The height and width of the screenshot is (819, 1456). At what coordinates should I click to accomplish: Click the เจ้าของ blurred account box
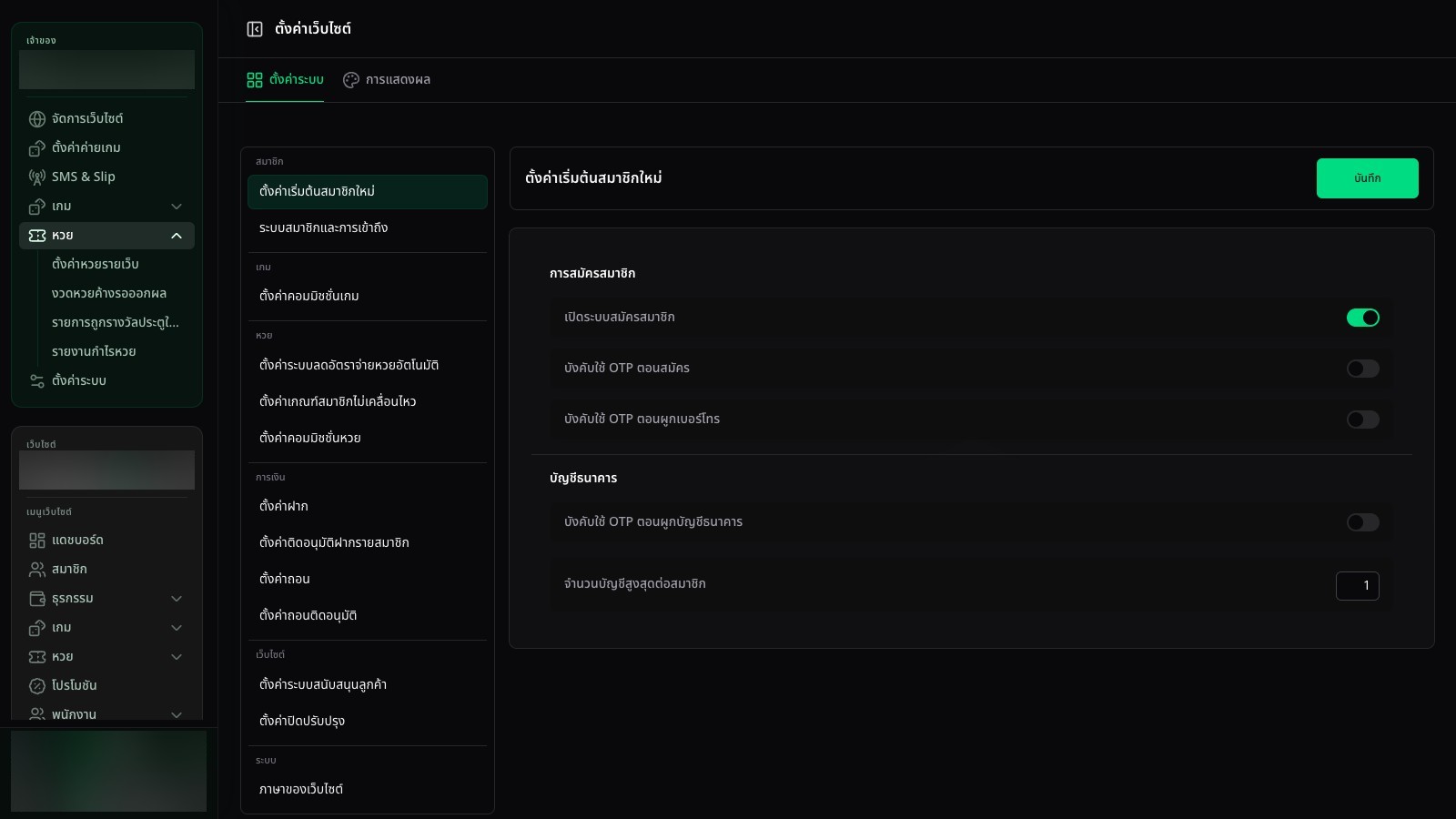pyautogui.click(x=106, y=70)
